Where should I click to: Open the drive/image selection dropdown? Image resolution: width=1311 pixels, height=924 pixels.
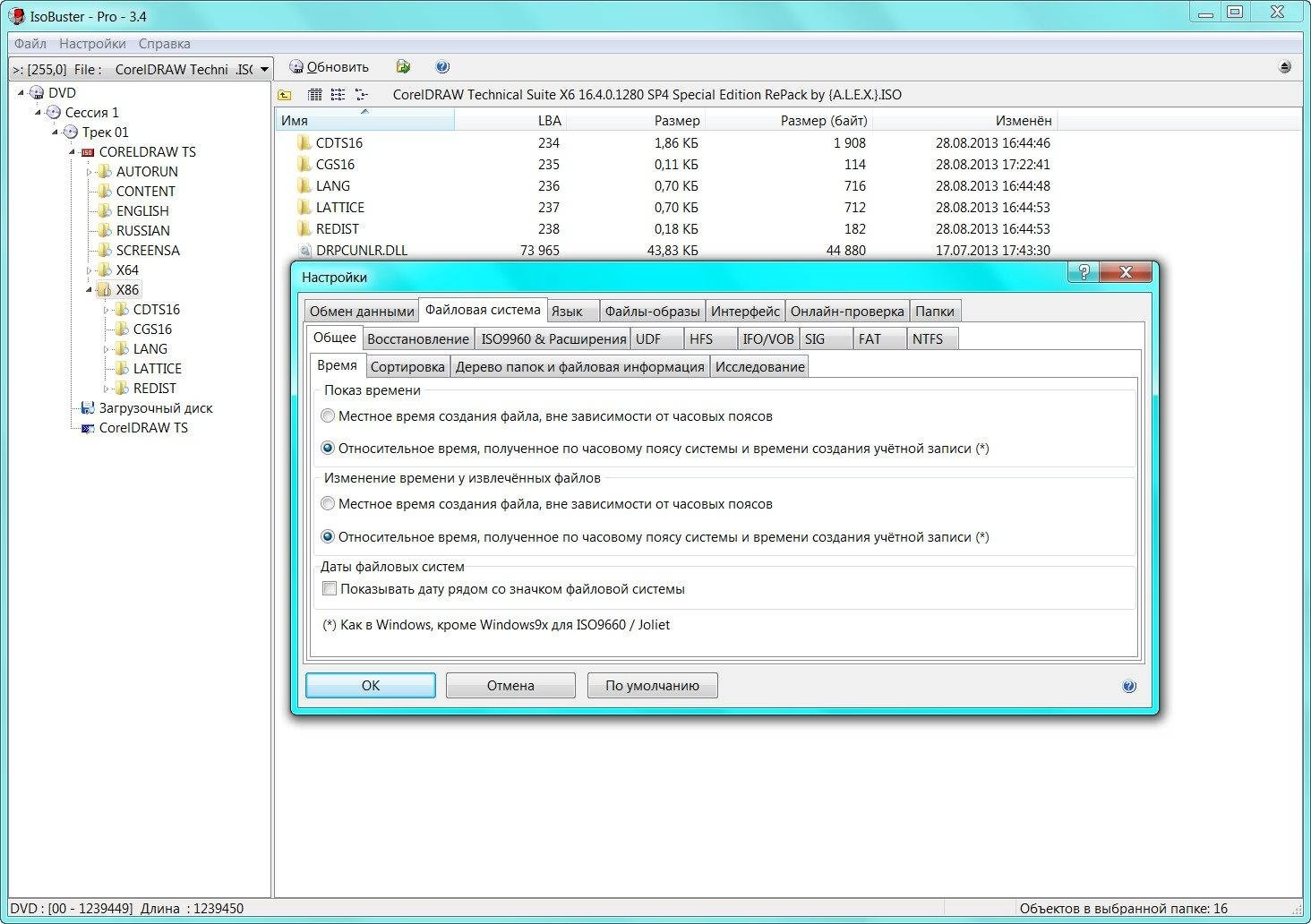(x=264, y=70)
